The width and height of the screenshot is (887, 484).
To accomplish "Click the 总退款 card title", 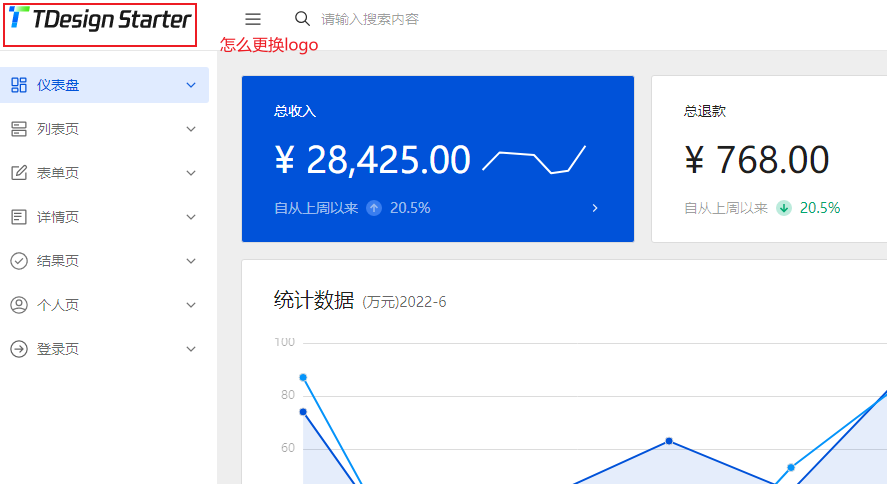I will coord(705,111).
